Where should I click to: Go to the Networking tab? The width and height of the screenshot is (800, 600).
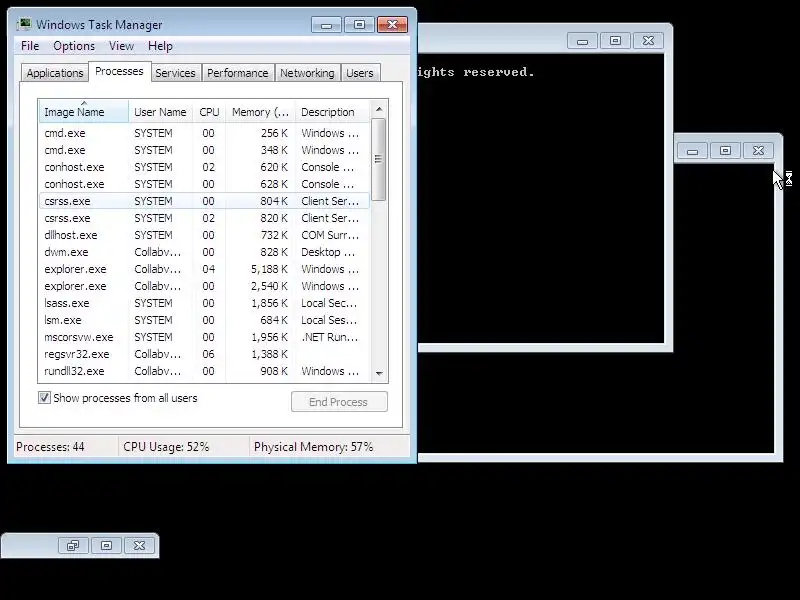pos(307,73)
